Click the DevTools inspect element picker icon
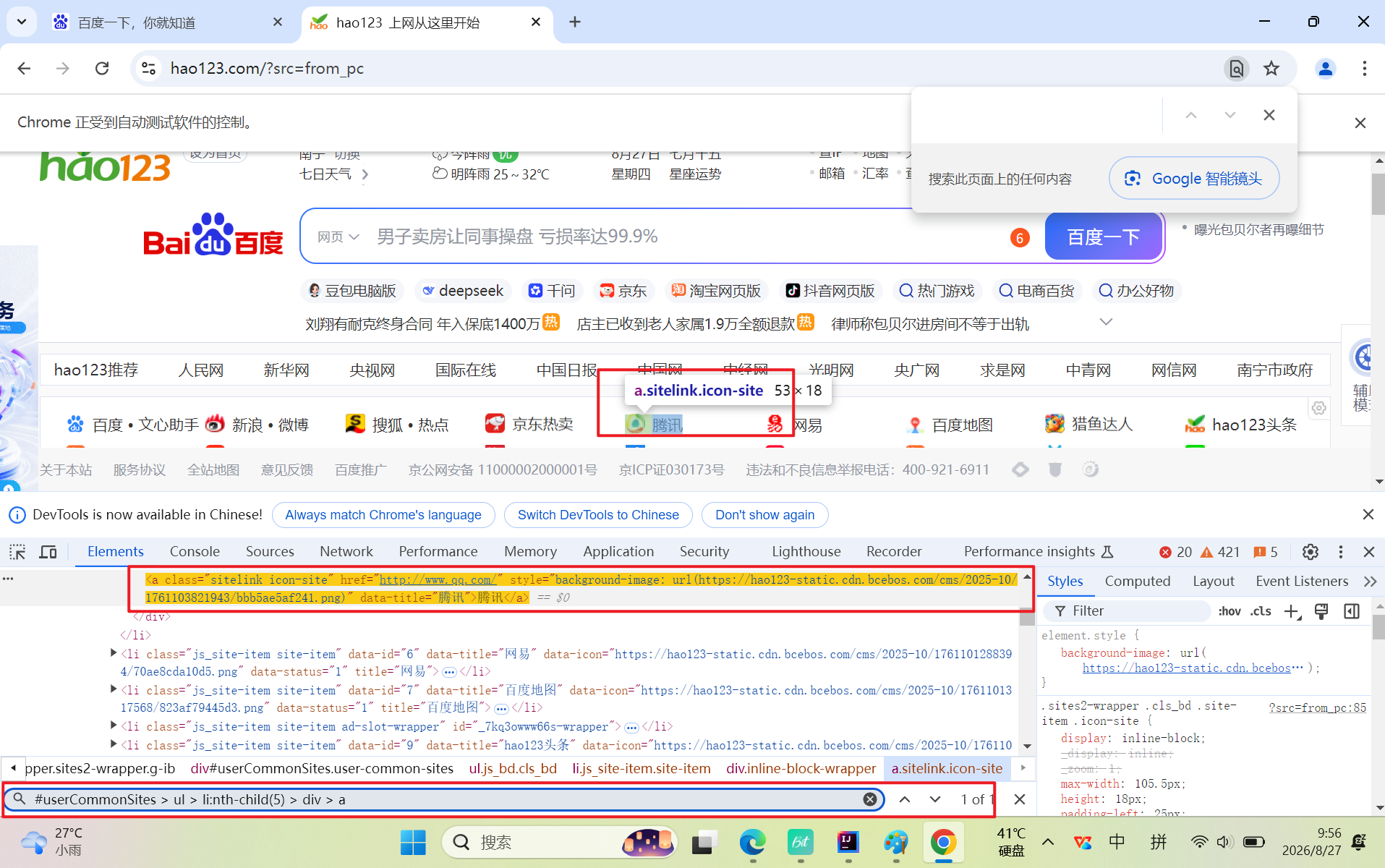The width and height of the screenshot is (1385, 868). pos(17,552)
